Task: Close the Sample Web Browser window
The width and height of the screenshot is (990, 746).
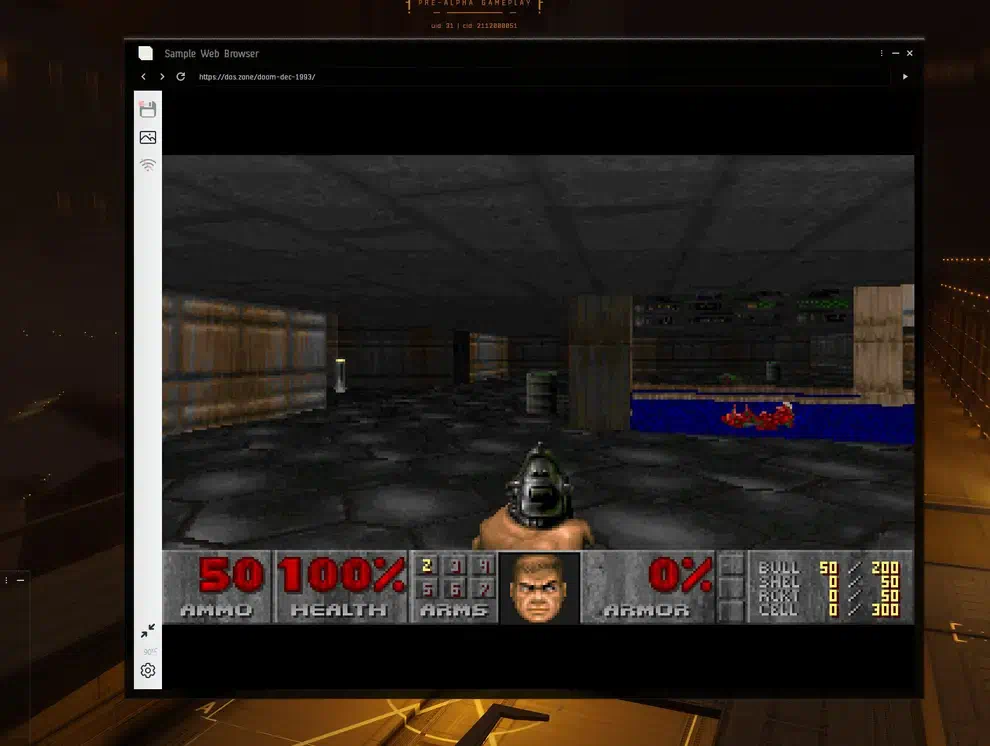Action: pos(910,53)
